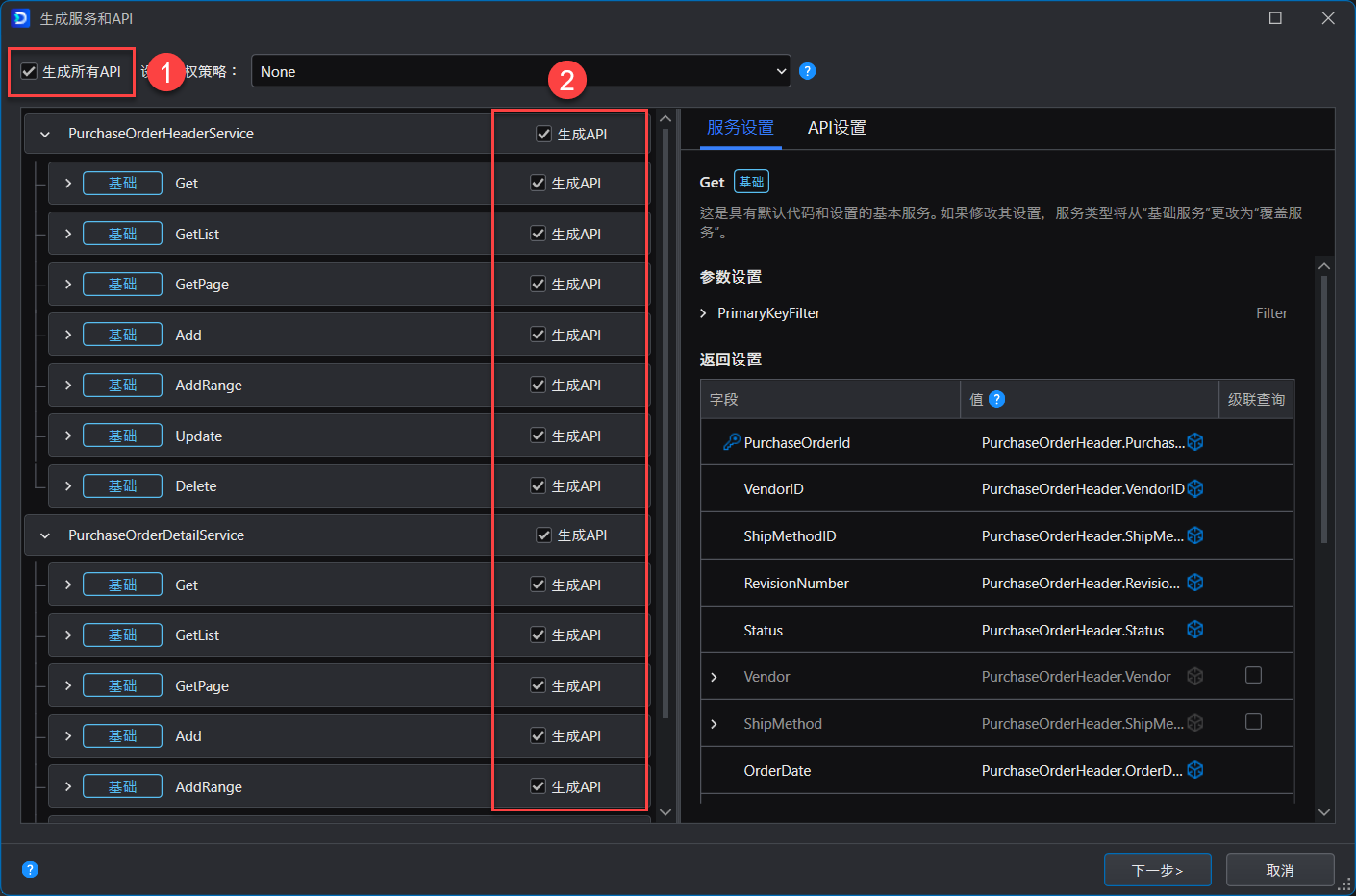The width and height of the screenshot is (1356, 896).
Task: Switch to the 服务设置 tab
Action: click(741, 128)
